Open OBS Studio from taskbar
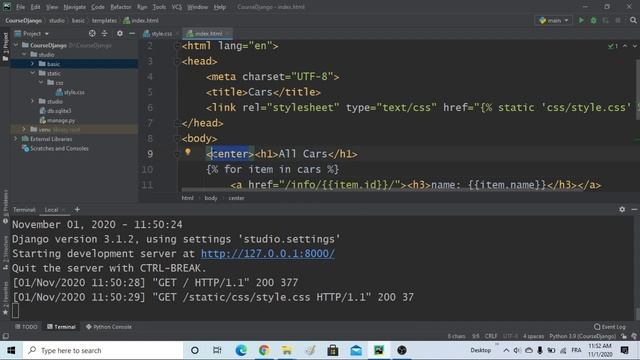Viewport: 640px width, 360px height. point(402,350)
